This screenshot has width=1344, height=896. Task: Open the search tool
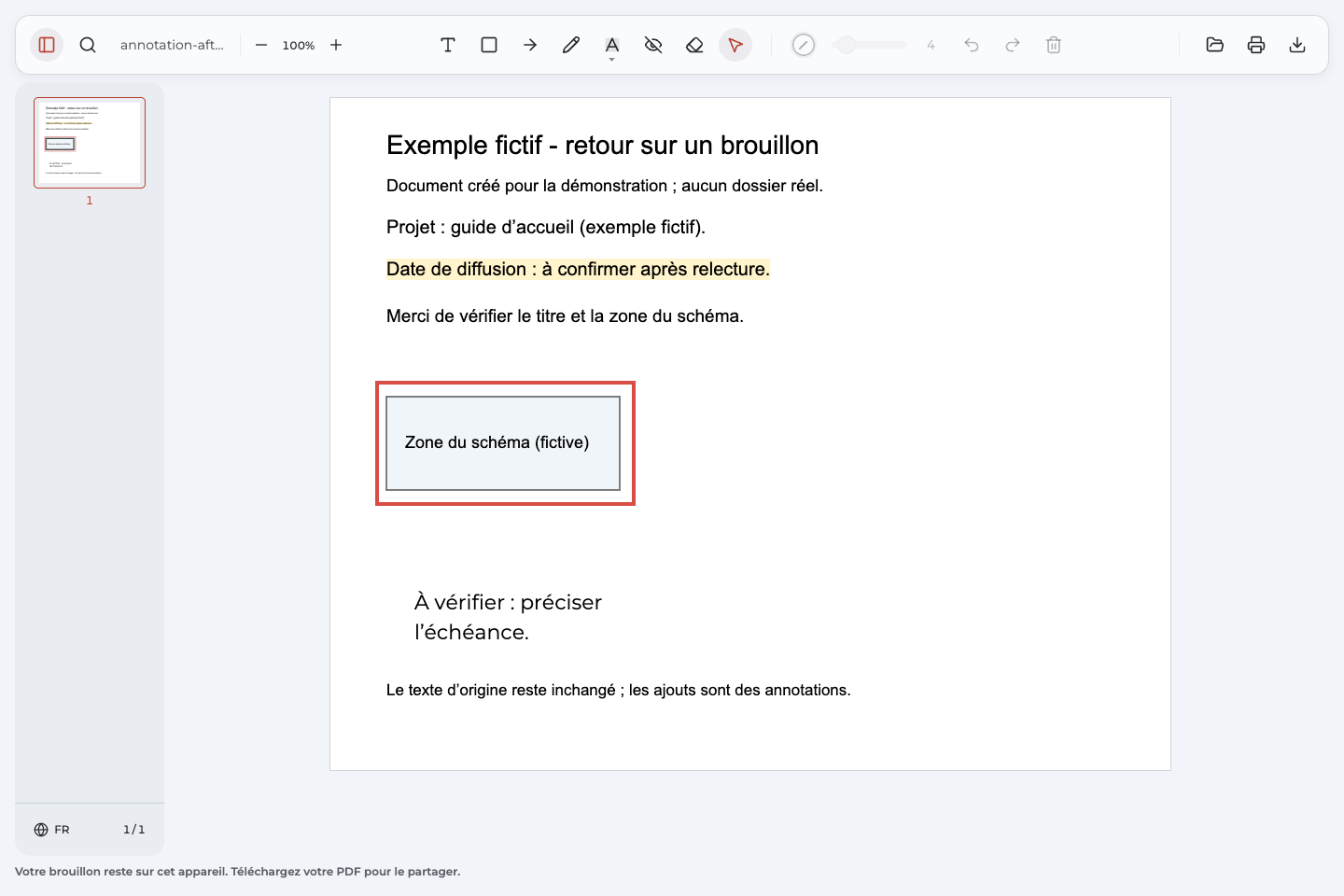[x=88, y=45]
